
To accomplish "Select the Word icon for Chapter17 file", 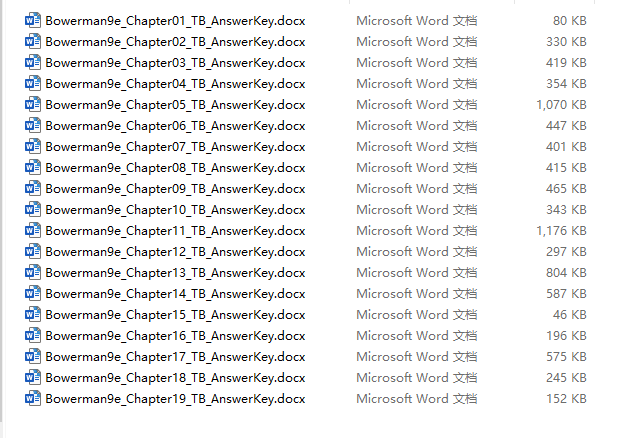I will coord(32,356).
